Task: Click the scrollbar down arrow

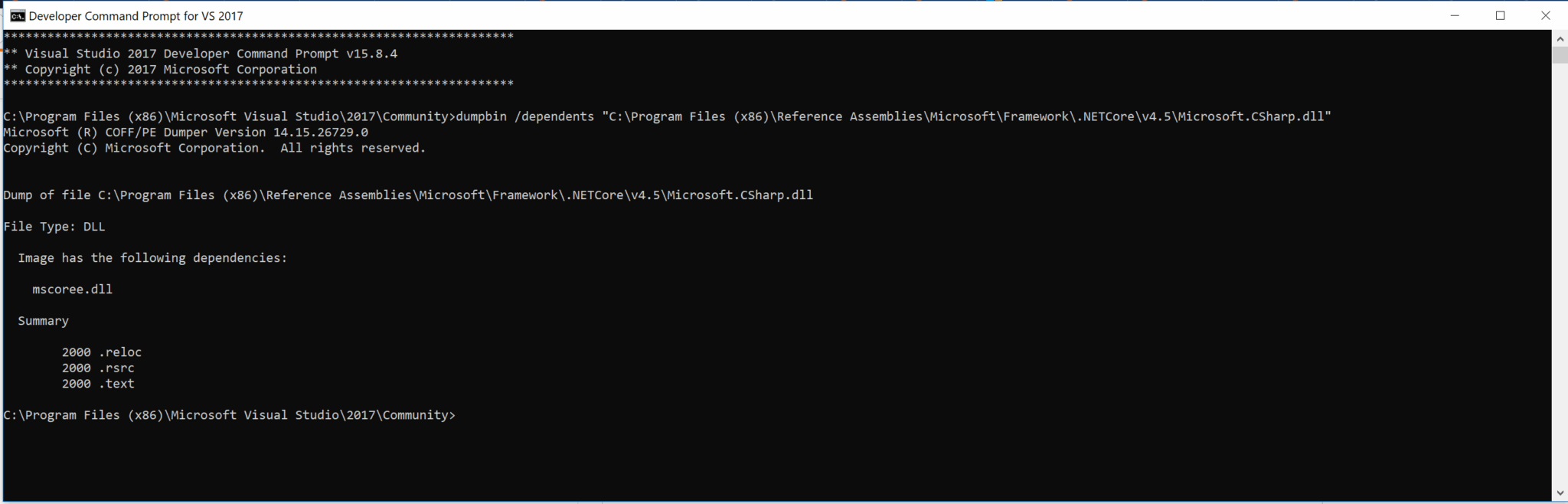Action: tap(1560, 493)
